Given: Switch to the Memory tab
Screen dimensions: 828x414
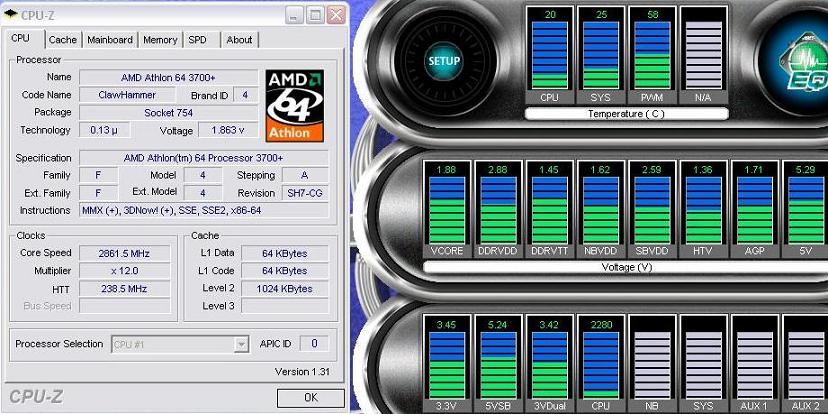Looking at the screenshot, I should (160, 40).
